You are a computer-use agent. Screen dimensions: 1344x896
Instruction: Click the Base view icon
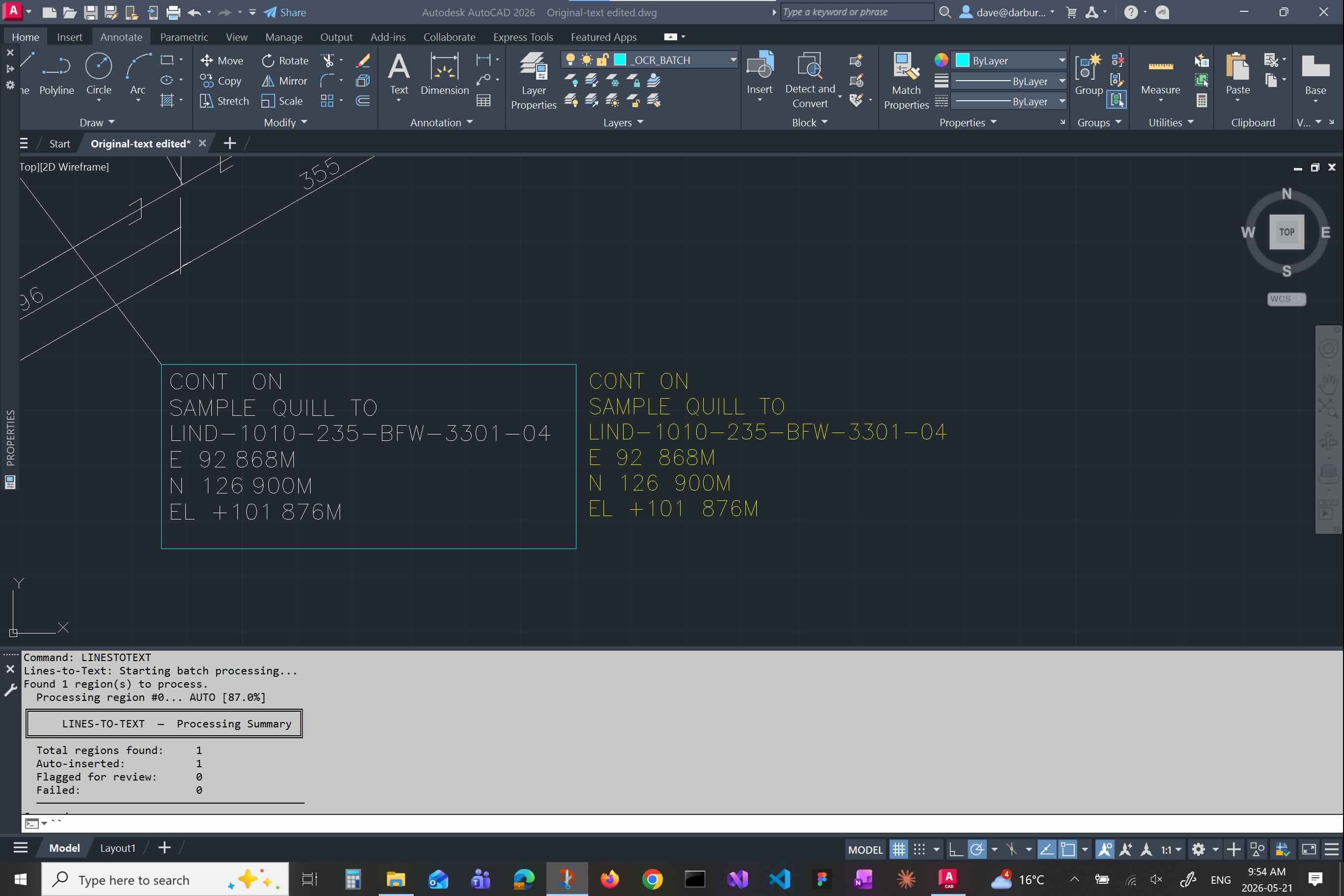(1315, 74)
